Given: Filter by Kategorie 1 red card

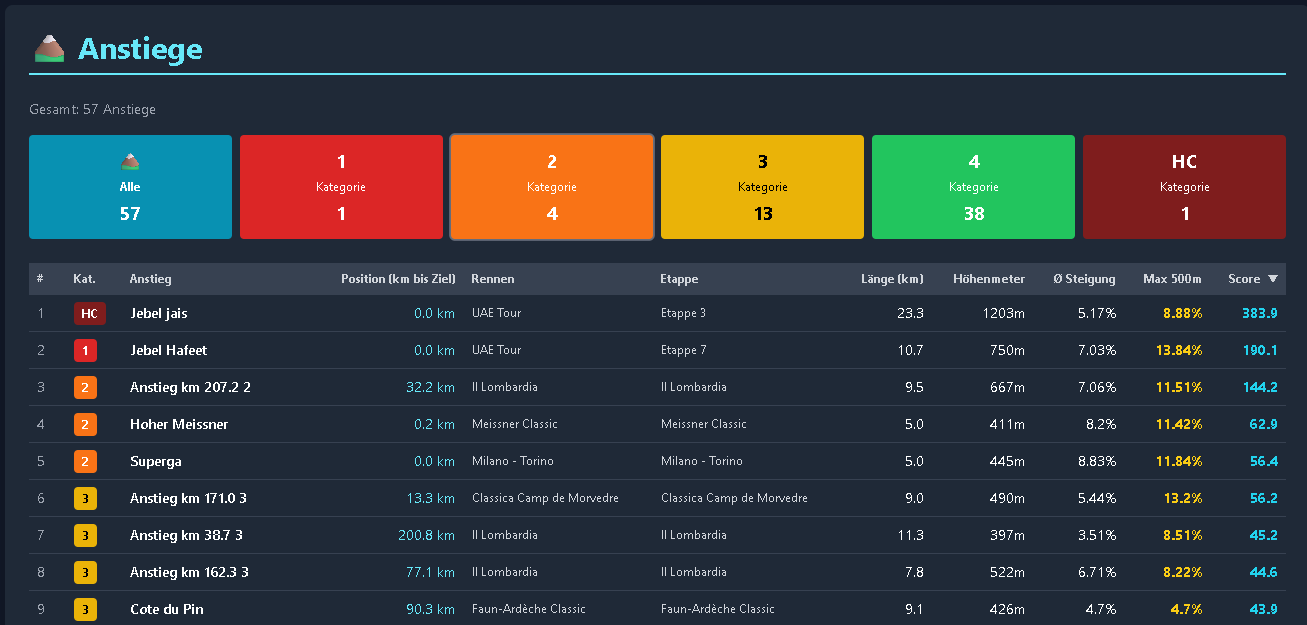Looking at the screenshot, I should tap(341, 187).
